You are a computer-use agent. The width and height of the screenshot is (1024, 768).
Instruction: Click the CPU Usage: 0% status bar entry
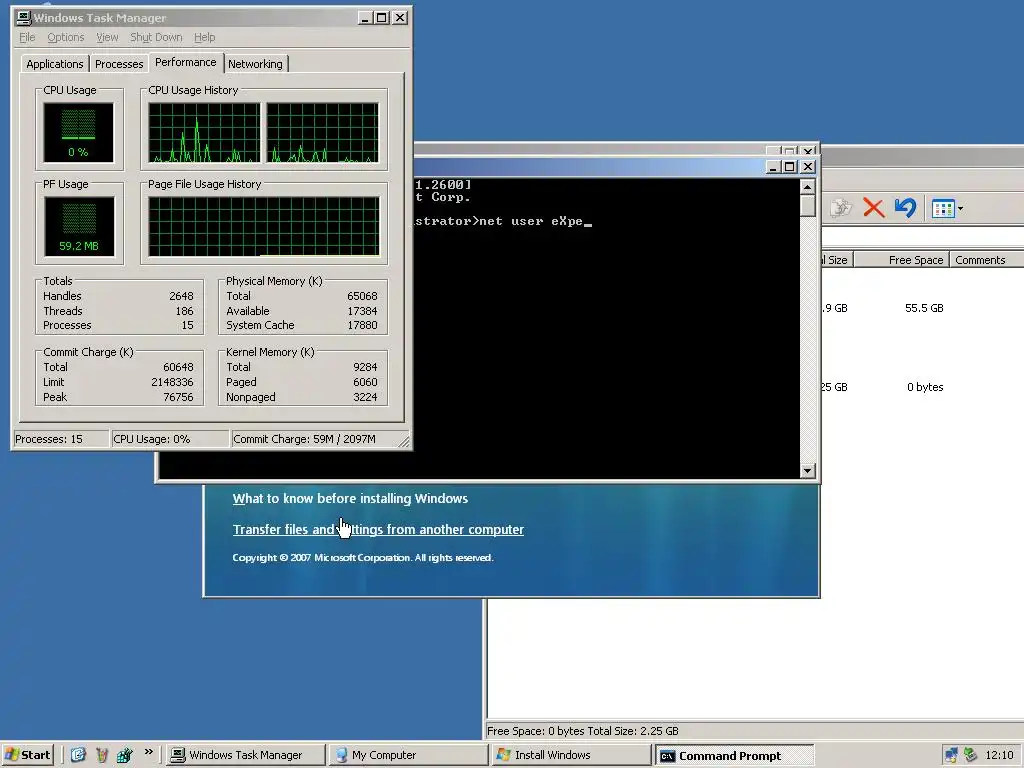coord(170,439)
